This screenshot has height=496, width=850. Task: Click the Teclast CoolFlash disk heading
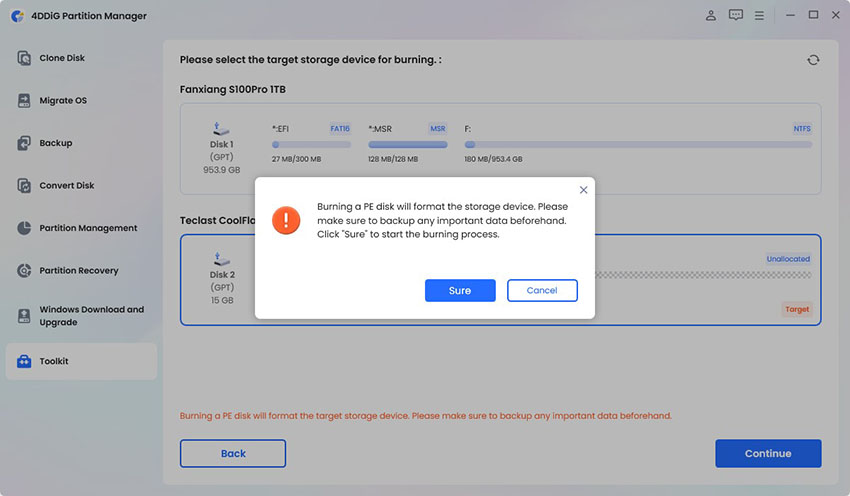click(x=217, y=220)
